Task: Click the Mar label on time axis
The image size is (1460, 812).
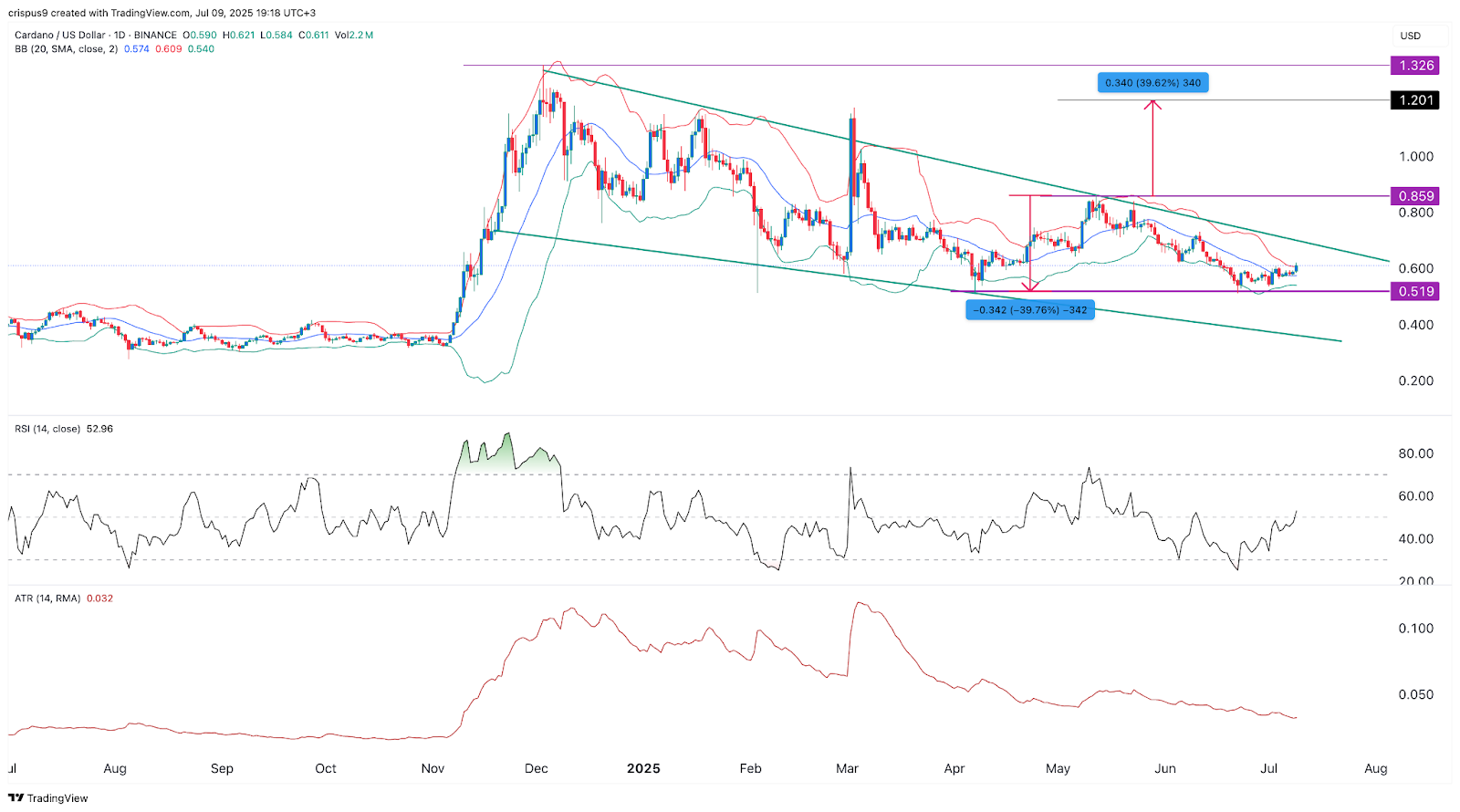Action: click(847, 768)
